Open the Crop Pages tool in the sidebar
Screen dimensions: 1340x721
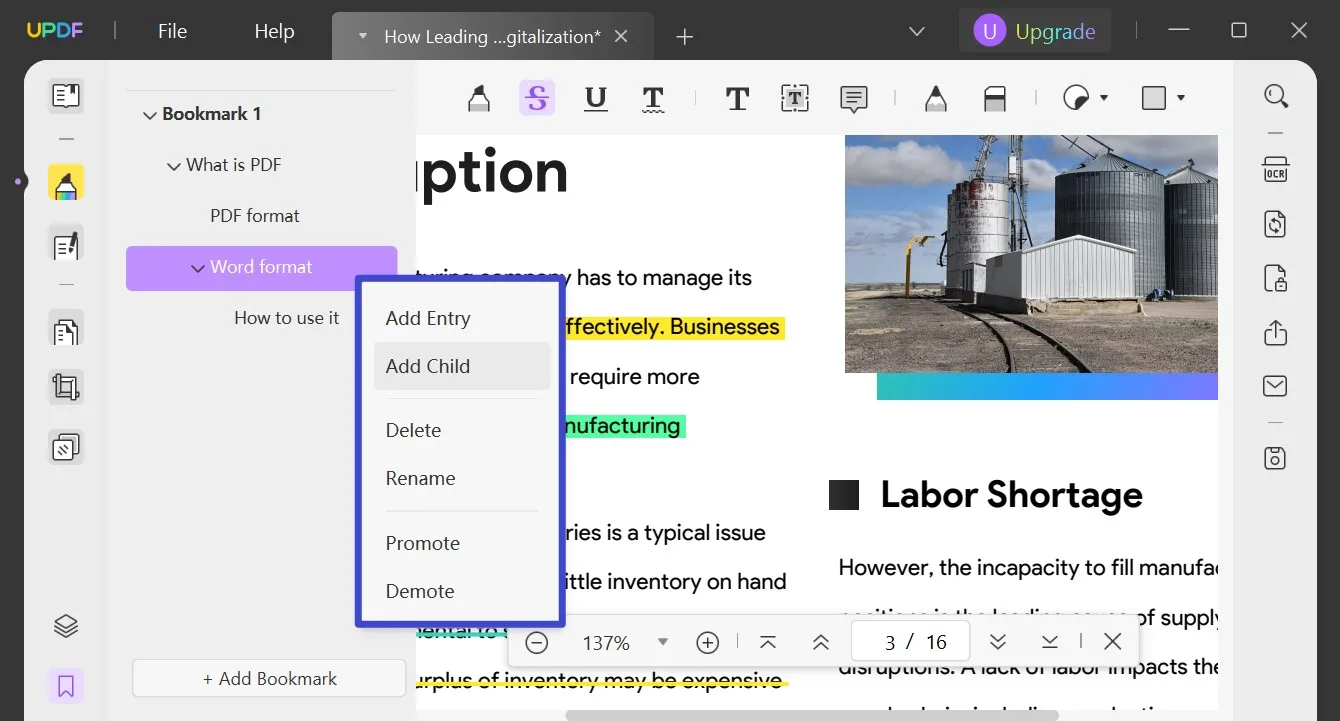(65, 386)
